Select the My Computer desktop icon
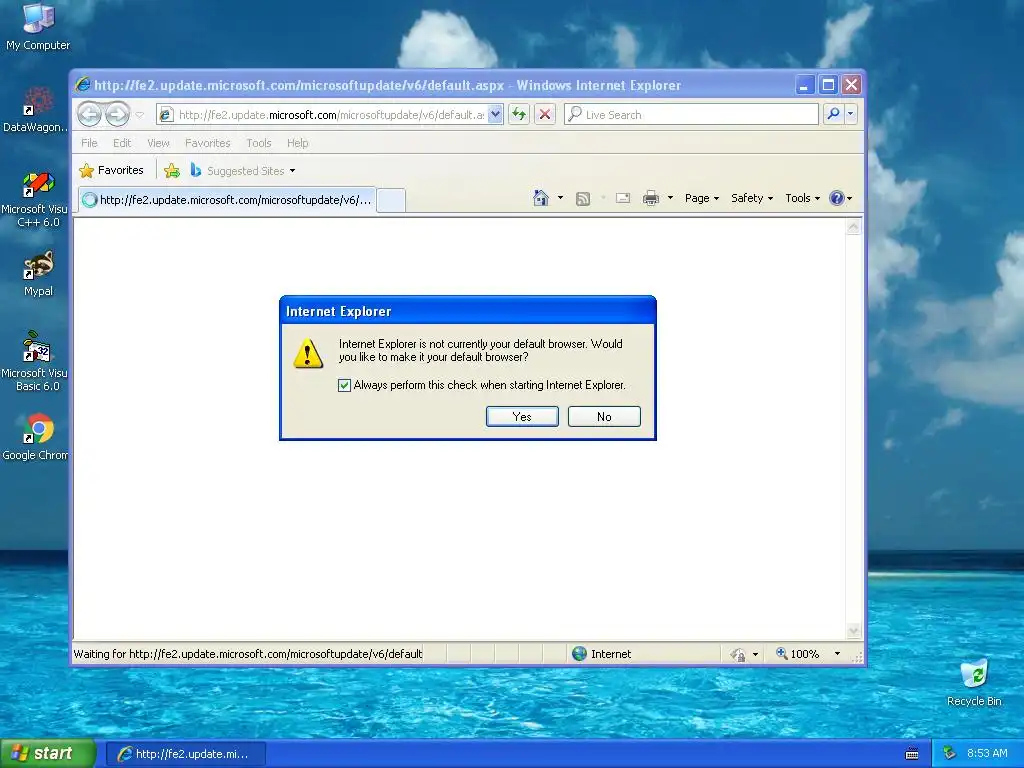The image size is (1024, 768). (38, 27)
